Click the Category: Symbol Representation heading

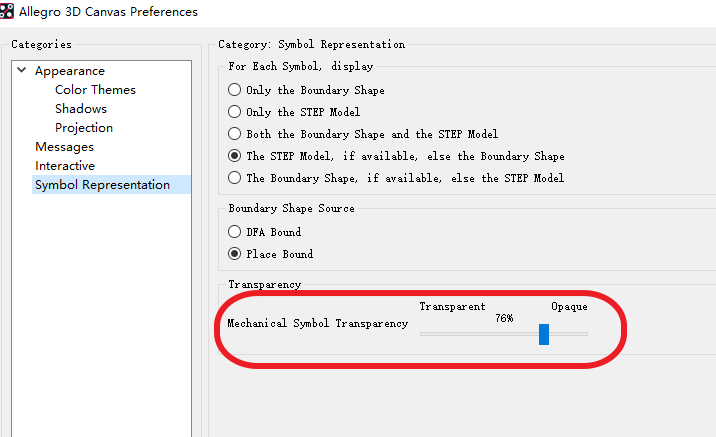click(x=311, y=44)
